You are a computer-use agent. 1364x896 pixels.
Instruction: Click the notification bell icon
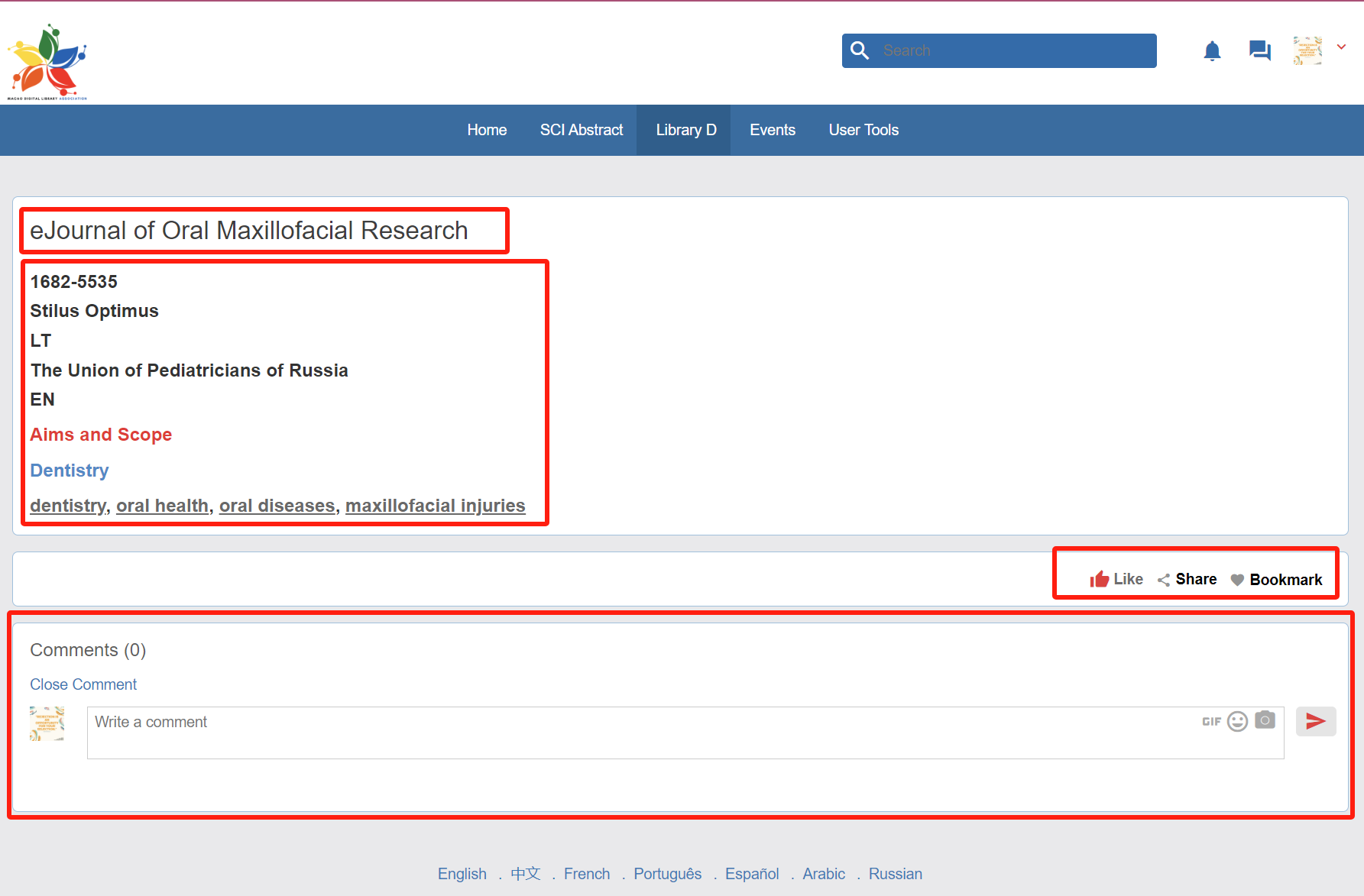coord(1212,51)
